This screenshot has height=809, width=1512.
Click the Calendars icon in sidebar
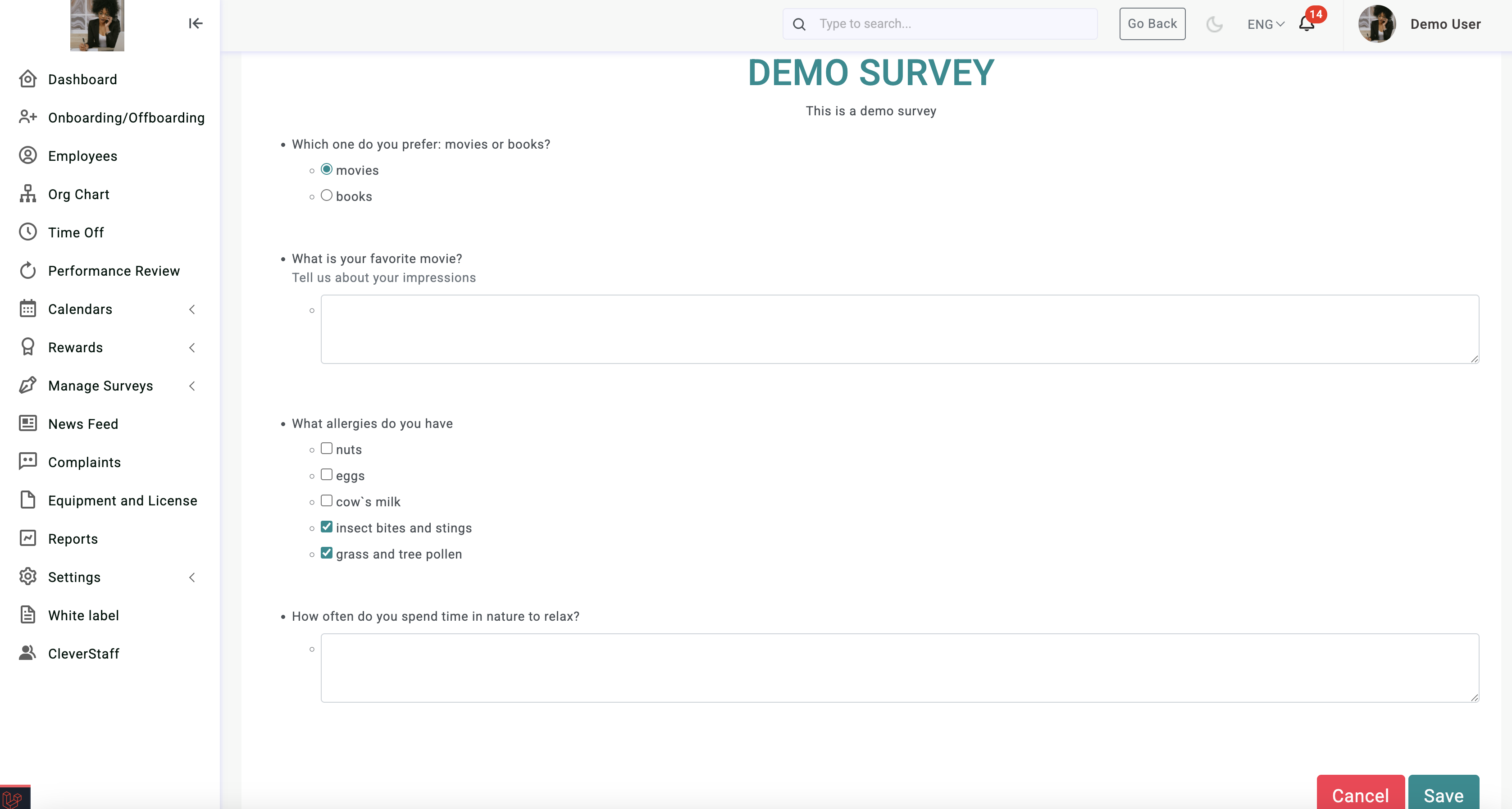tap(27, 309)
